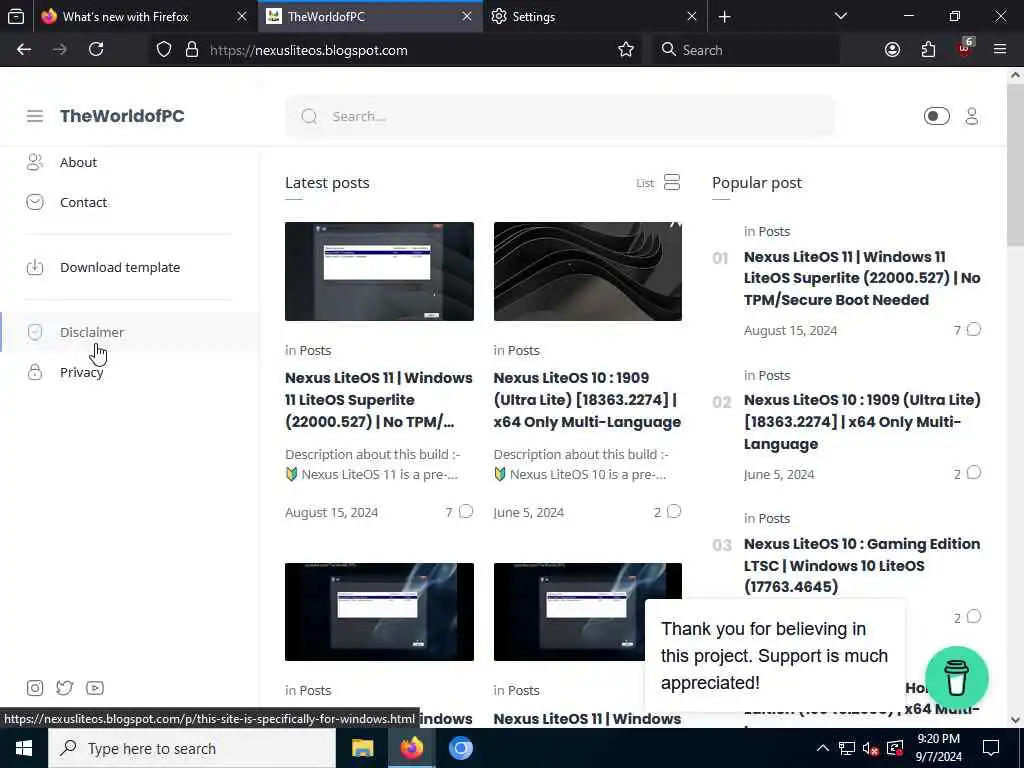Focus the blog Search field
Screen dimensions: 1024x768
pyautogui.click(x=560, y=116)
